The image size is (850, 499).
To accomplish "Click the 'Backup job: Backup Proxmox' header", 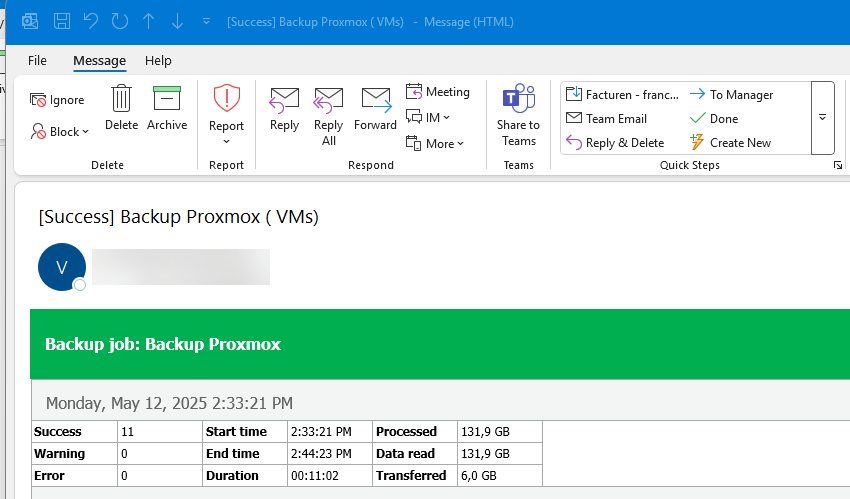I will click(x=163, y=344).
